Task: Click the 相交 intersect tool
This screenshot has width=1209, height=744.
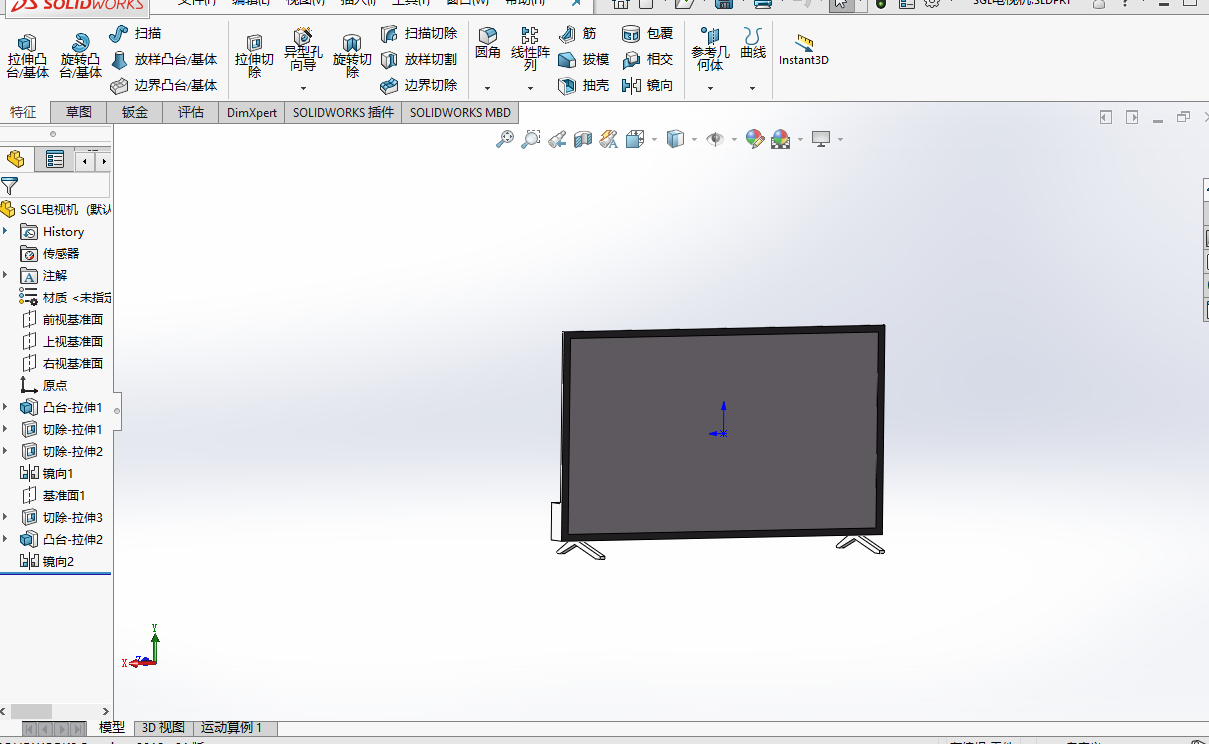Action: tap(647, 60)
